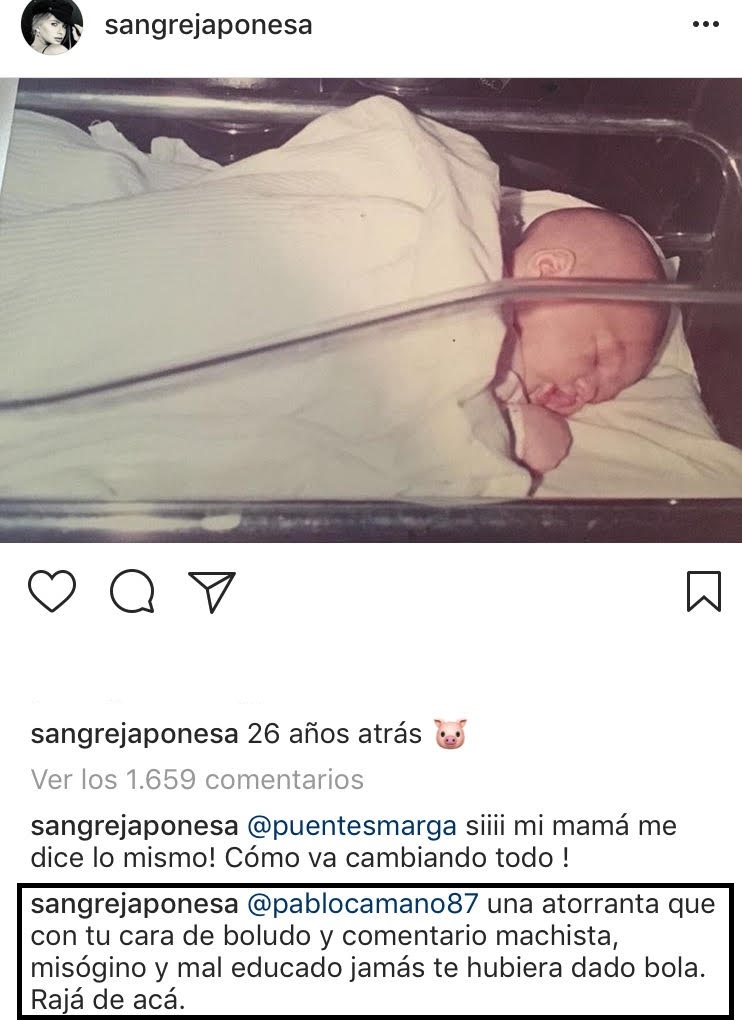742x1025 pixels.
Task: Like the post with the heart icon
Action: pos(52,591)
